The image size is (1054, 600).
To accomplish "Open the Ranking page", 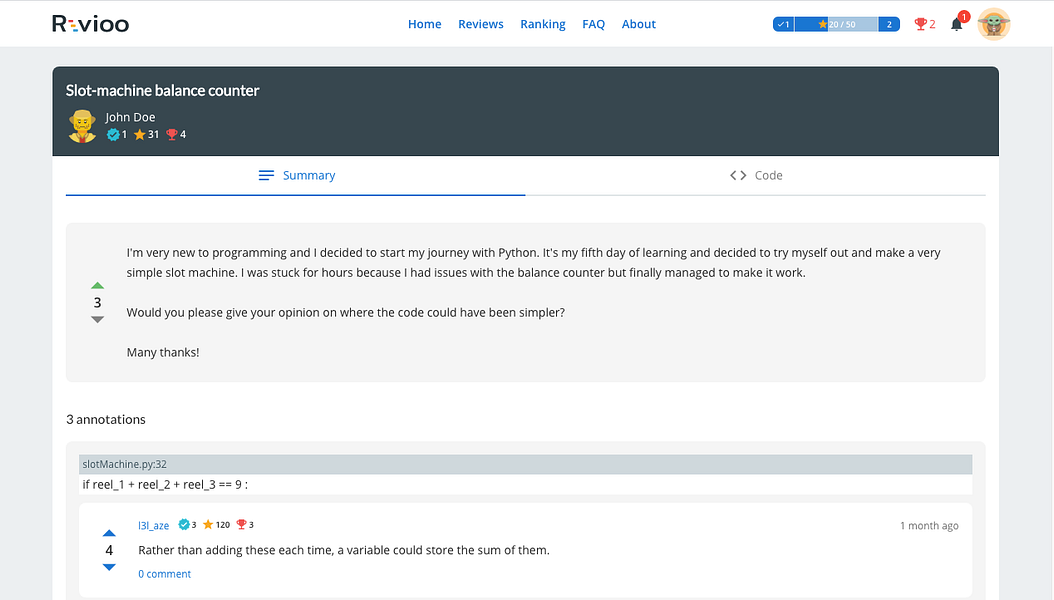I will pyautogui.click(x=542, y=24).
